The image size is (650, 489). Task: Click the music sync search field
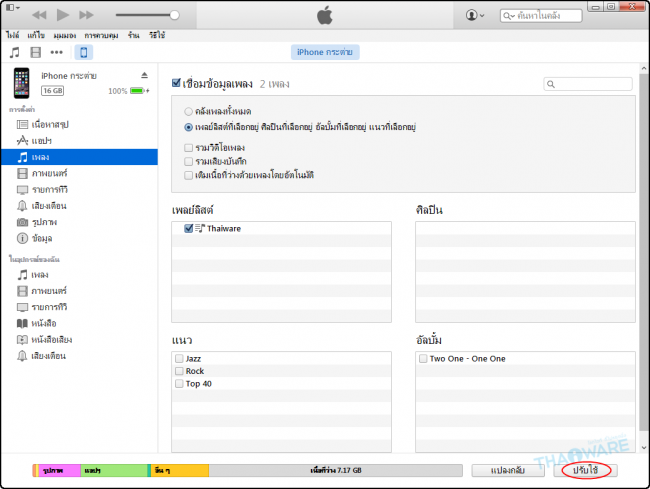(588, 84)
